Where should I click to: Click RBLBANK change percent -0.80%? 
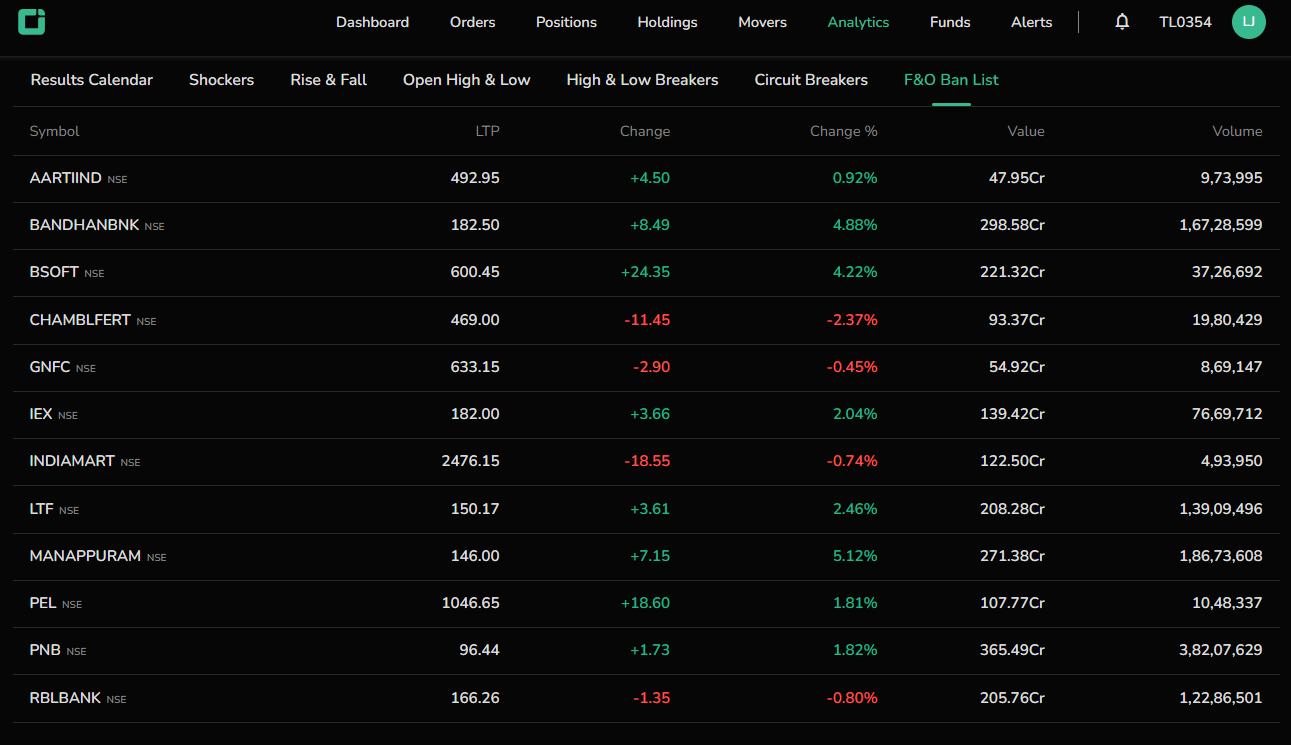(852, 698)
